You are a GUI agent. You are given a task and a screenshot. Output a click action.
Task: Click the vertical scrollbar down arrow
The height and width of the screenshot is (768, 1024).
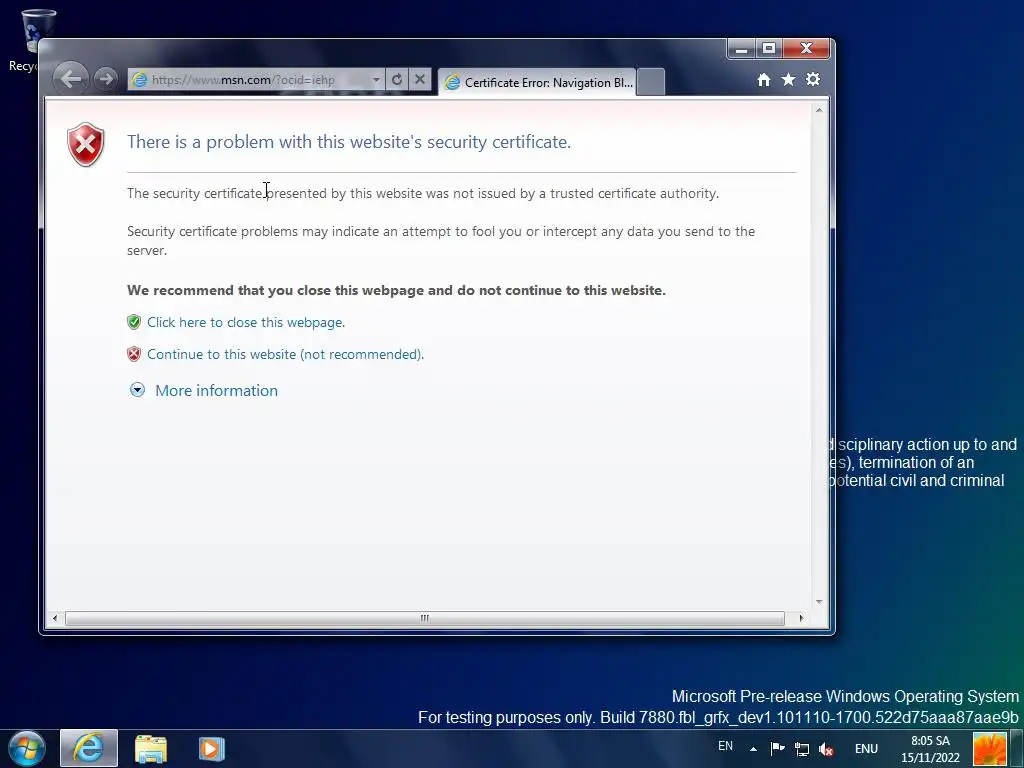coord(819,601)
